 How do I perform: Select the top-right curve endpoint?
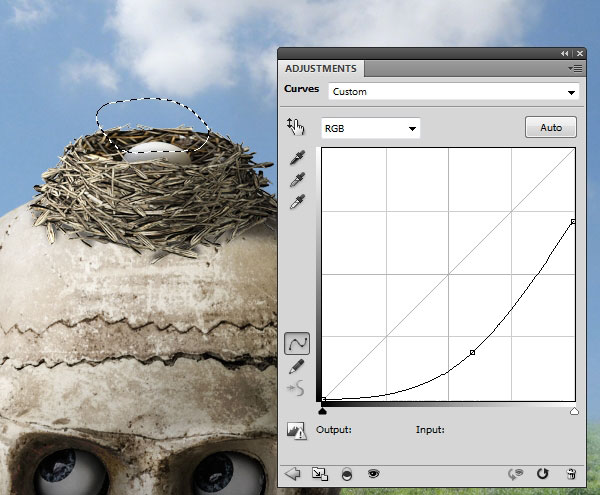point(573,221)
